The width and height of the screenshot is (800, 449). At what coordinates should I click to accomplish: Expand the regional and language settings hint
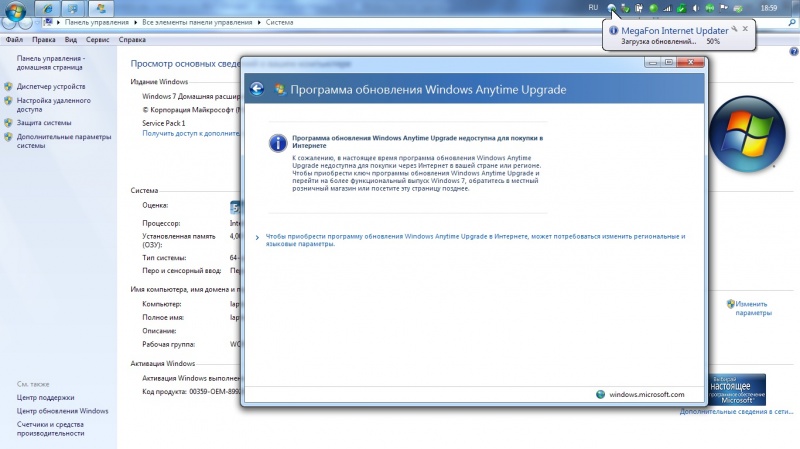point(258,237)
